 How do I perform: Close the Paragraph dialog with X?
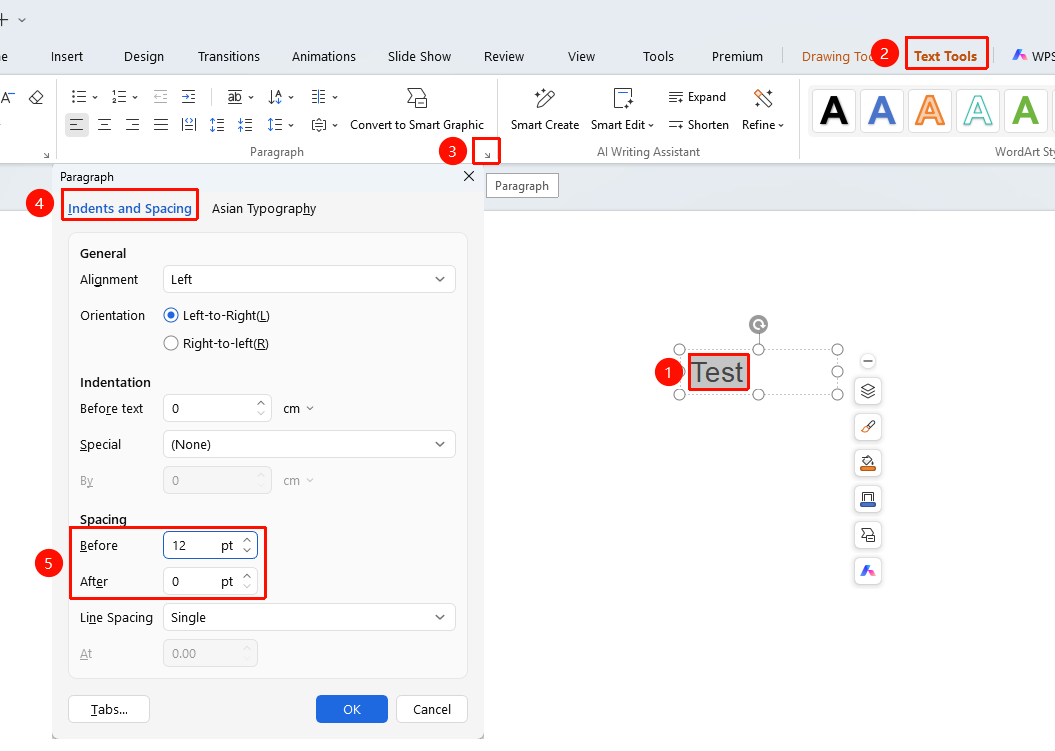point(469,176)
